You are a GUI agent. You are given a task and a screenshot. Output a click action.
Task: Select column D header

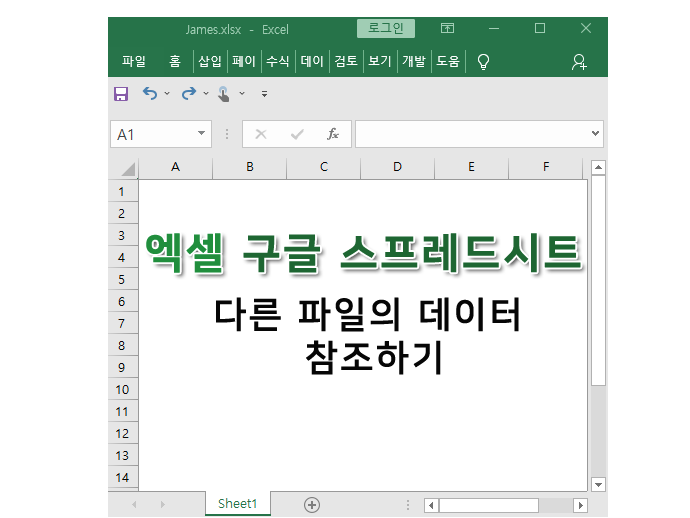coord(398,167)
